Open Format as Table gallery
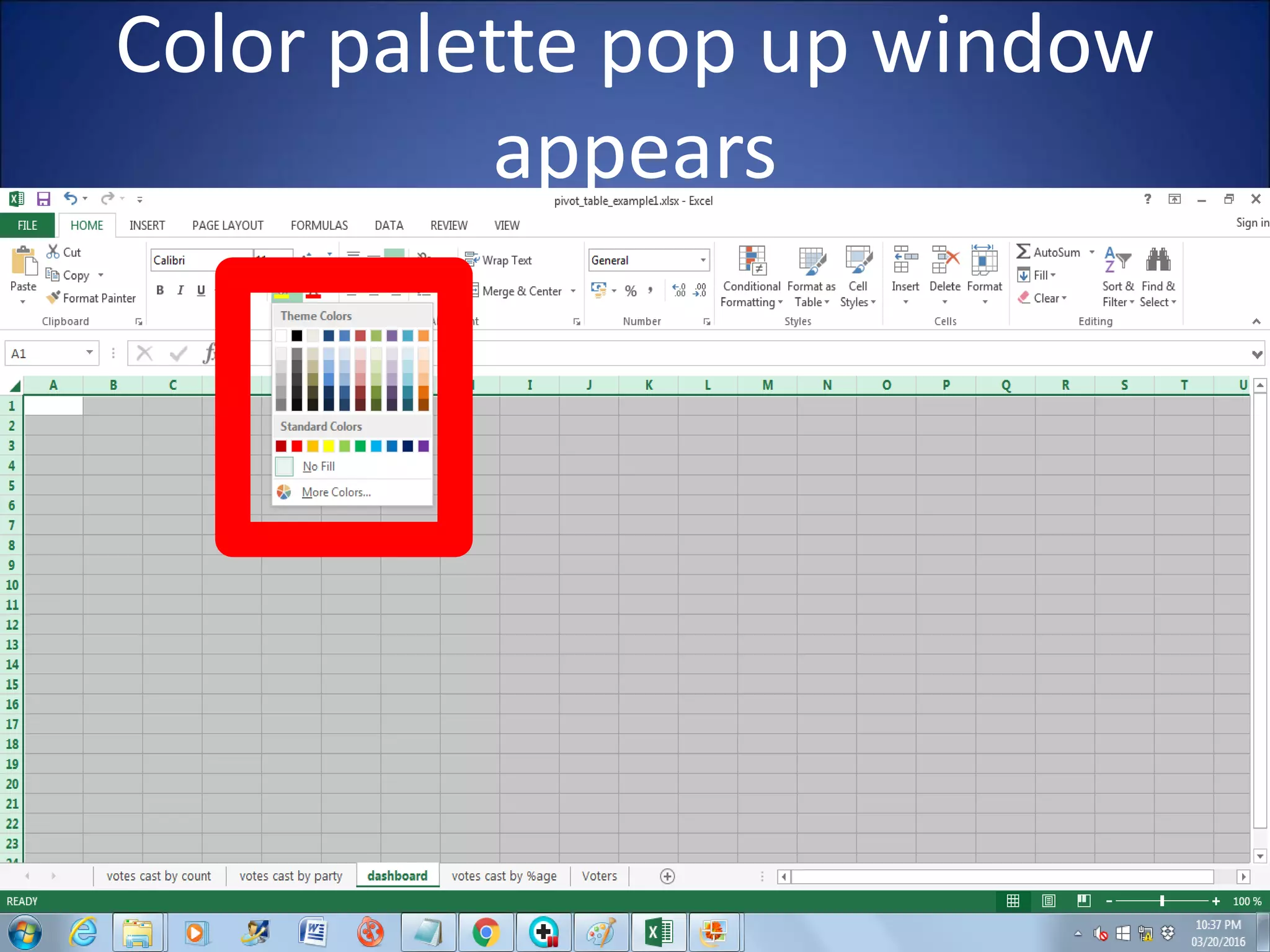This screenshot has height=952, width=1270. click(811, 276)
